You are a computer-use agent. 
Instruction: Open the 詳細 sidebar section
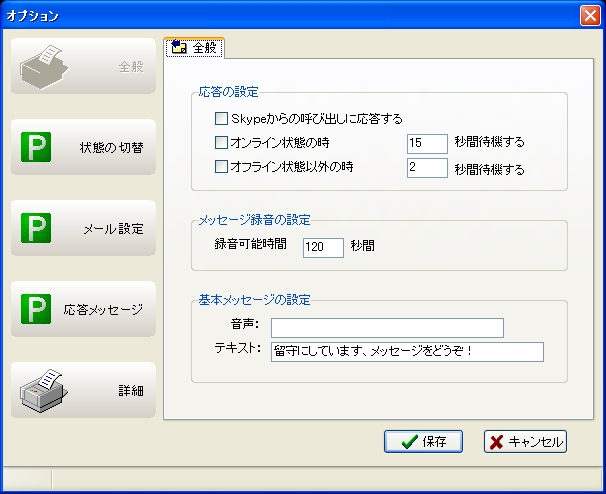click(83, 390)
